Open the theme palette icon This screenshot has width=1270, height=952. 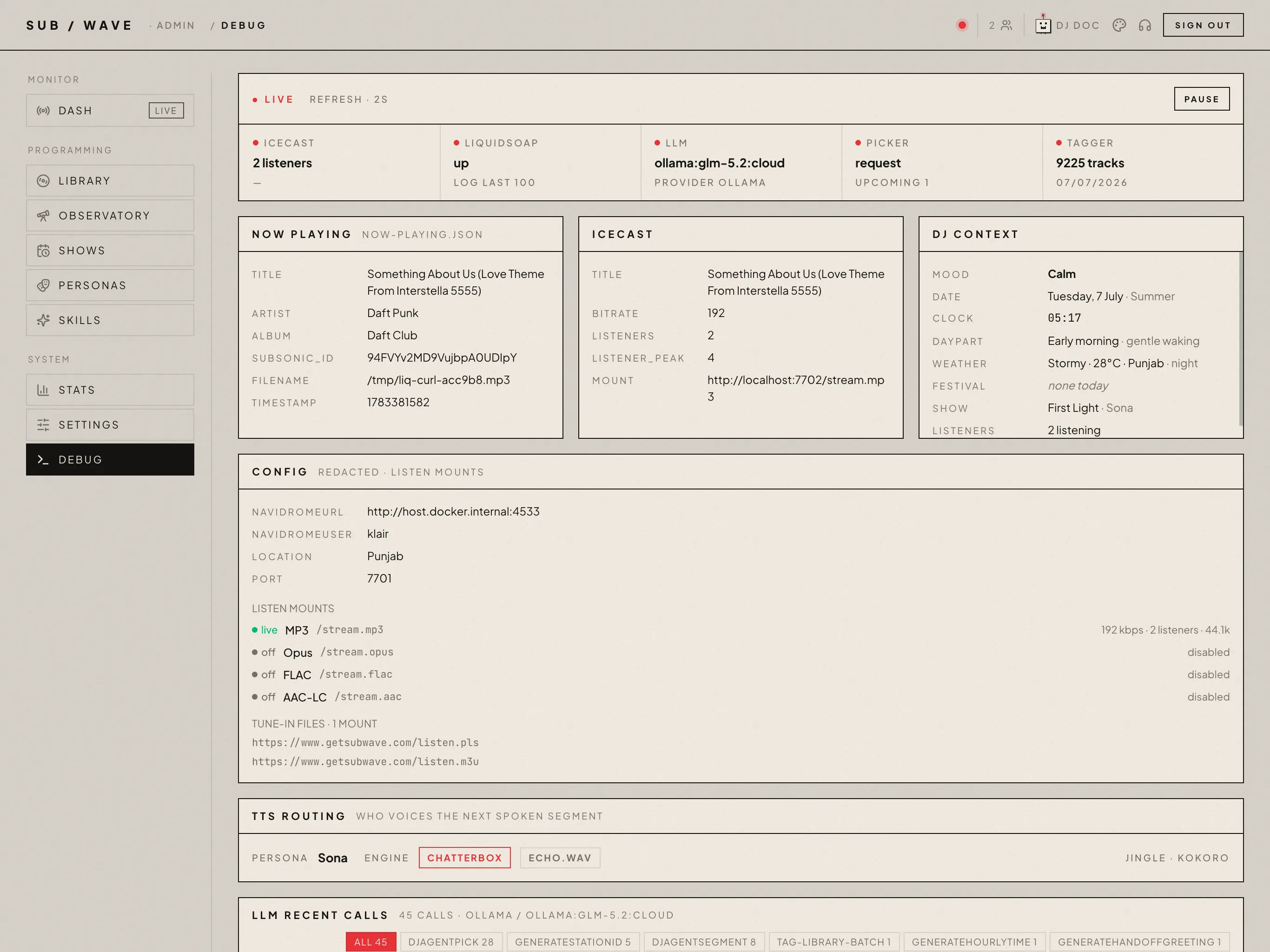pyautogui.click(x=1119, y=25)
